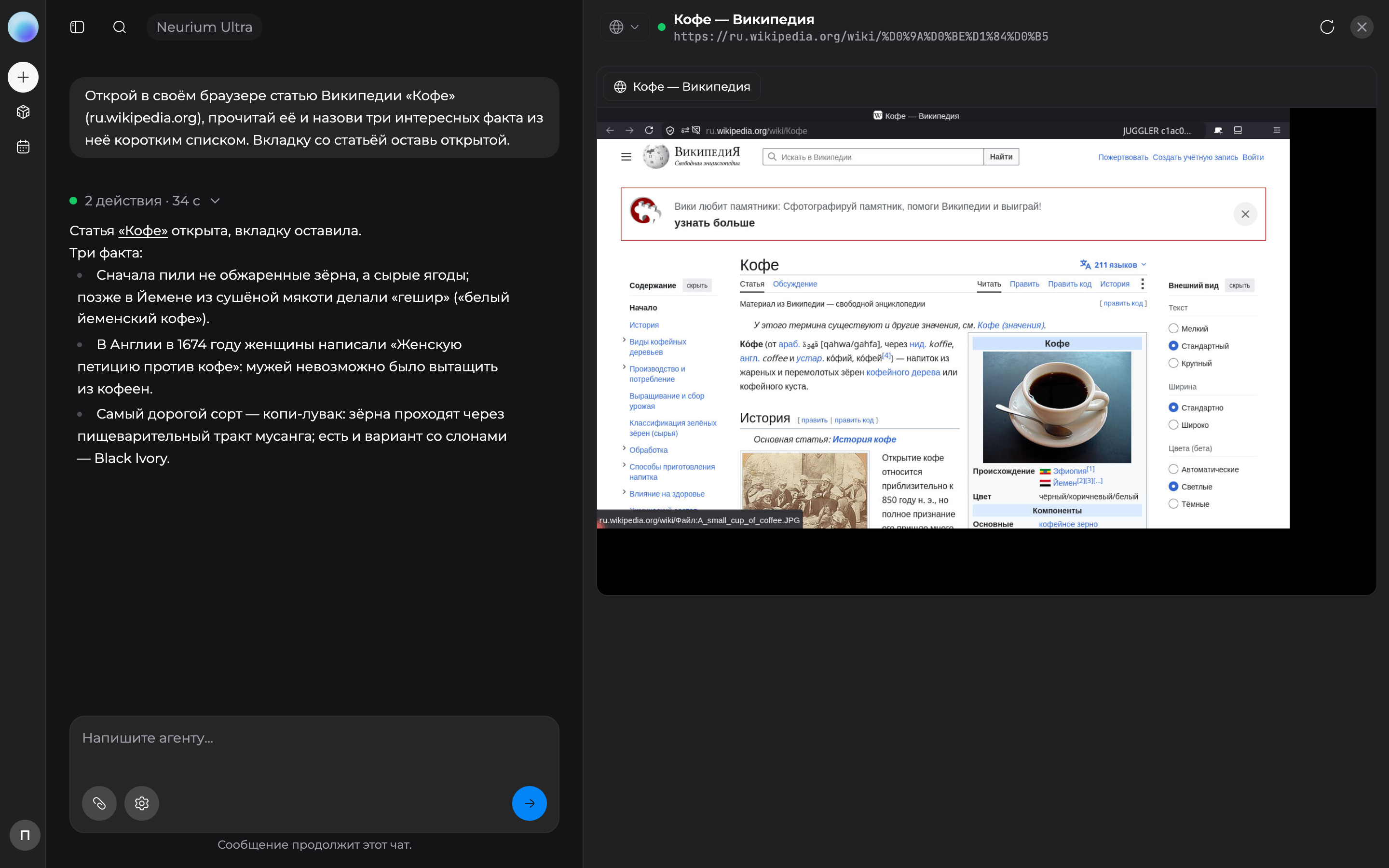This screenshot has height=868, width=1389.
Task: Click Создать учётную запись link
Action: coord(1195,157)
